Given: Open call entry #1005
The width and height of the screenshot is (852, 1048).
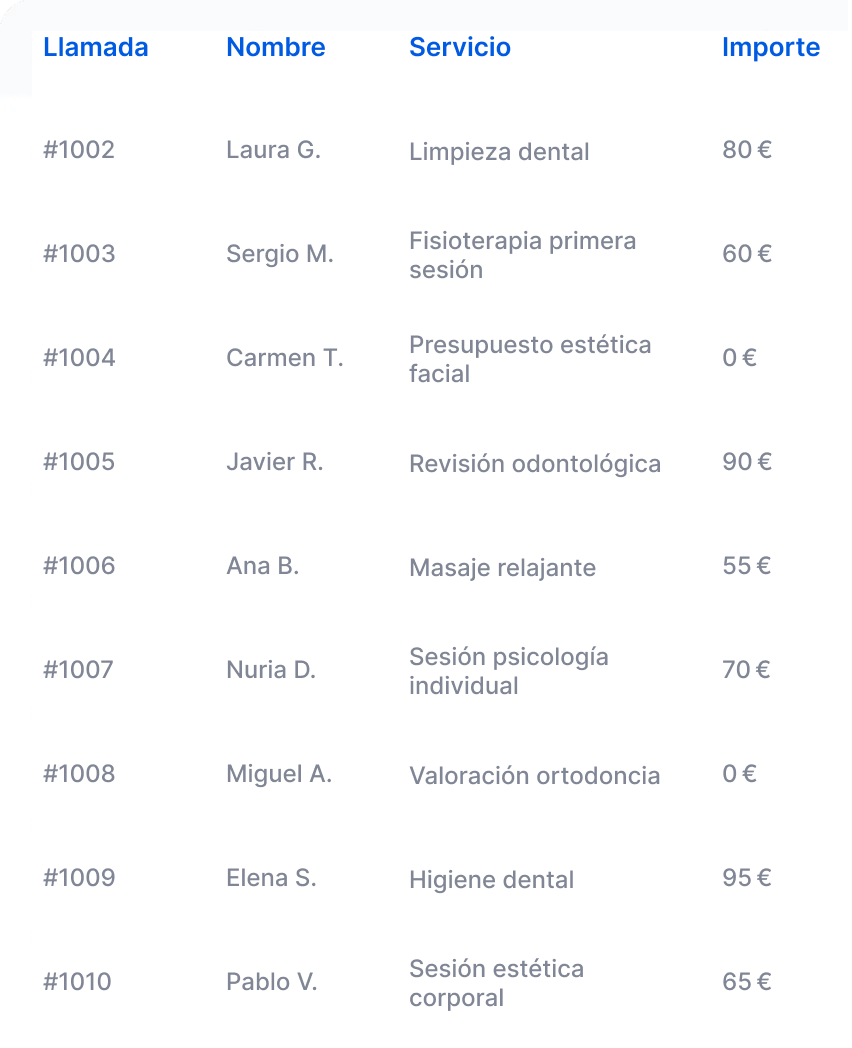Looking at the screenshot, I should [x=80, y=462].
